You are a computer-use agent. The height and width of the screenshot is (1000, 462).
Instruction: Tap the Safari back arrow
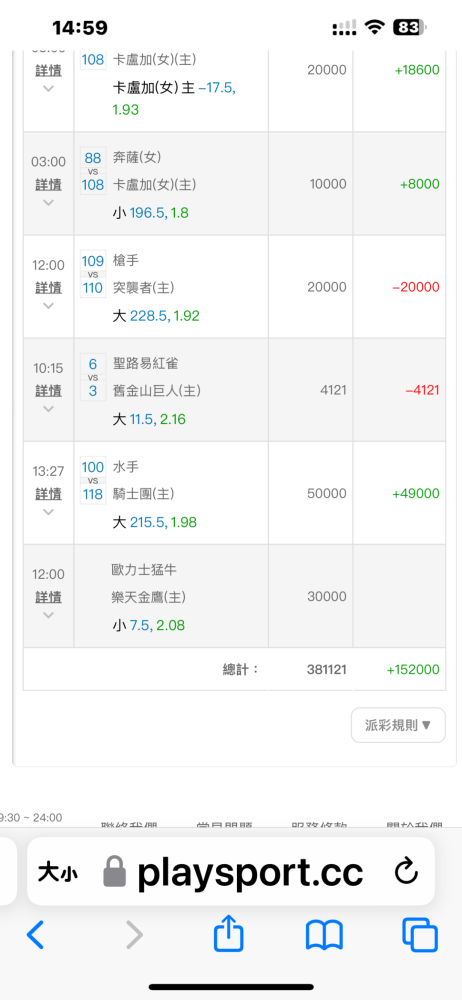(36, 936)
